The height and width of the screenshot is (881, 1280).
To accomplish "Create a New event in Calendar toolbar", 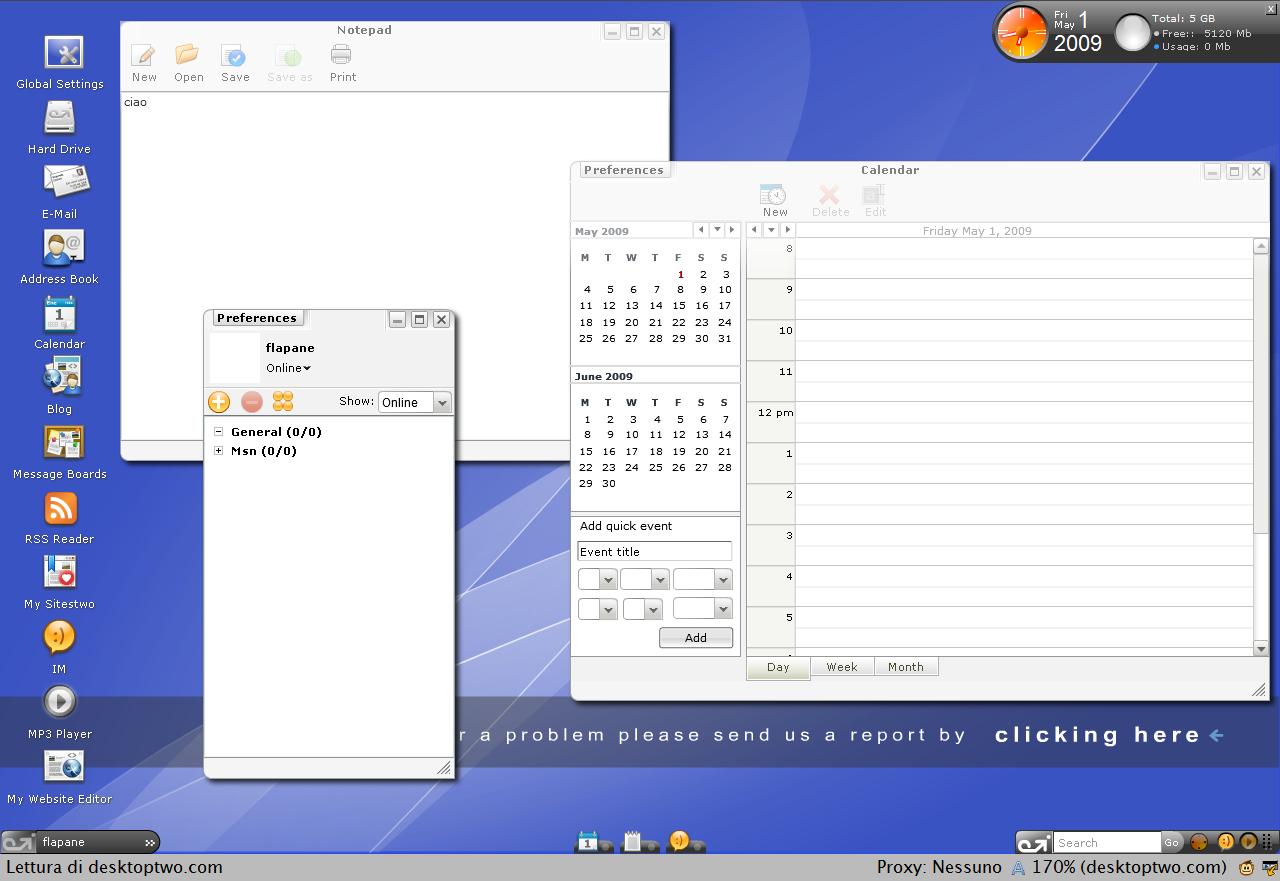I will 774,200.
